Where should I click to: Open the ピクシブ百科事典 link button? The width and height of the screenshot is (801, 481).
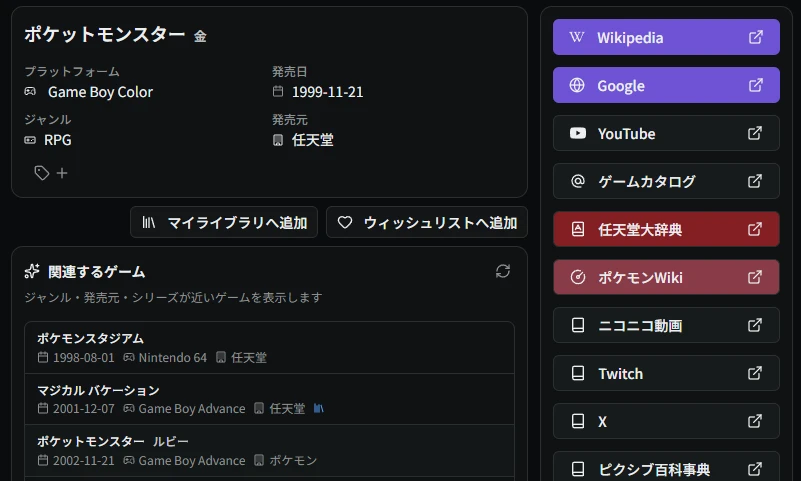(666, 467)
